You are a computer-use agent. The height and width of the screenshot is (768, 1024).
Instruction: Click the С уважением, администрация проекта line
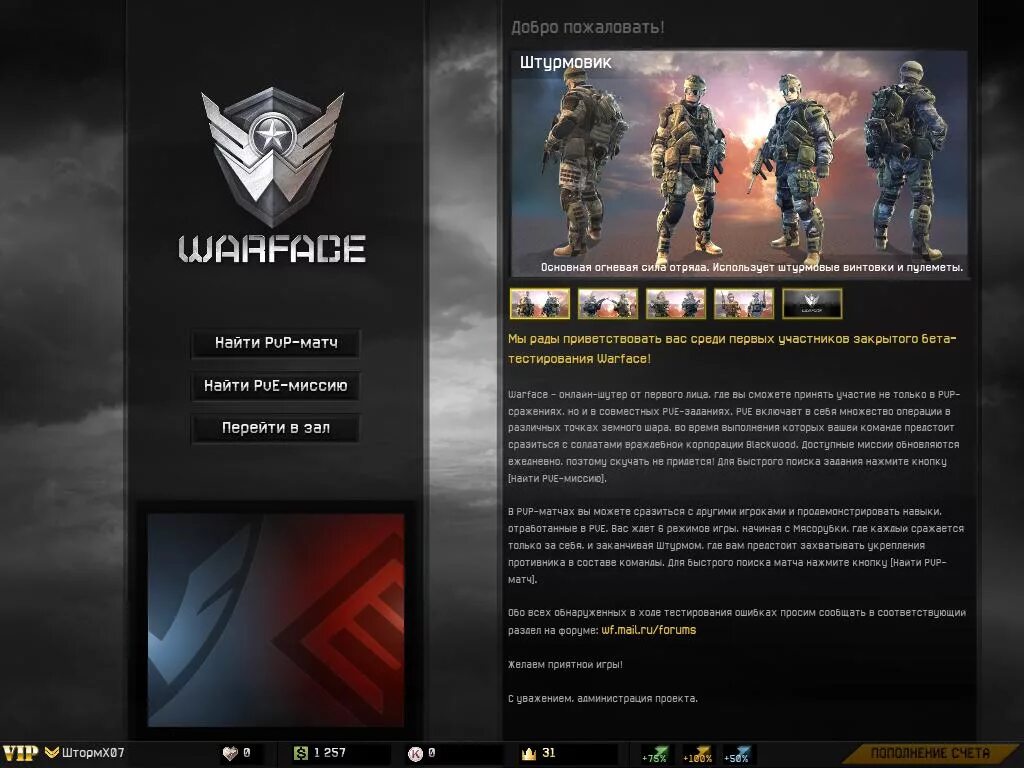point(603,699)
